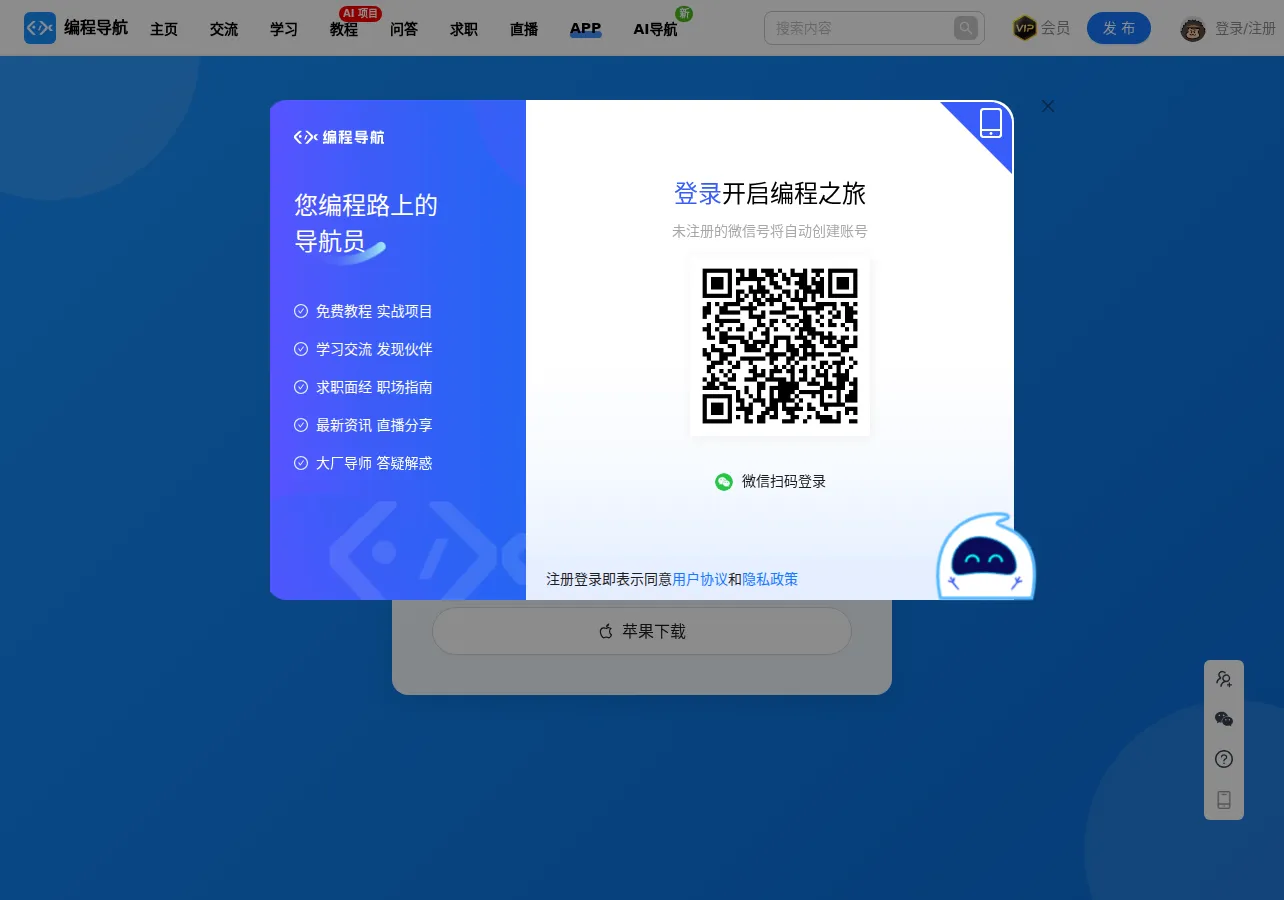Click the VIP badge icon
The image size is (1284, 900).
[x=1024, y=28]
